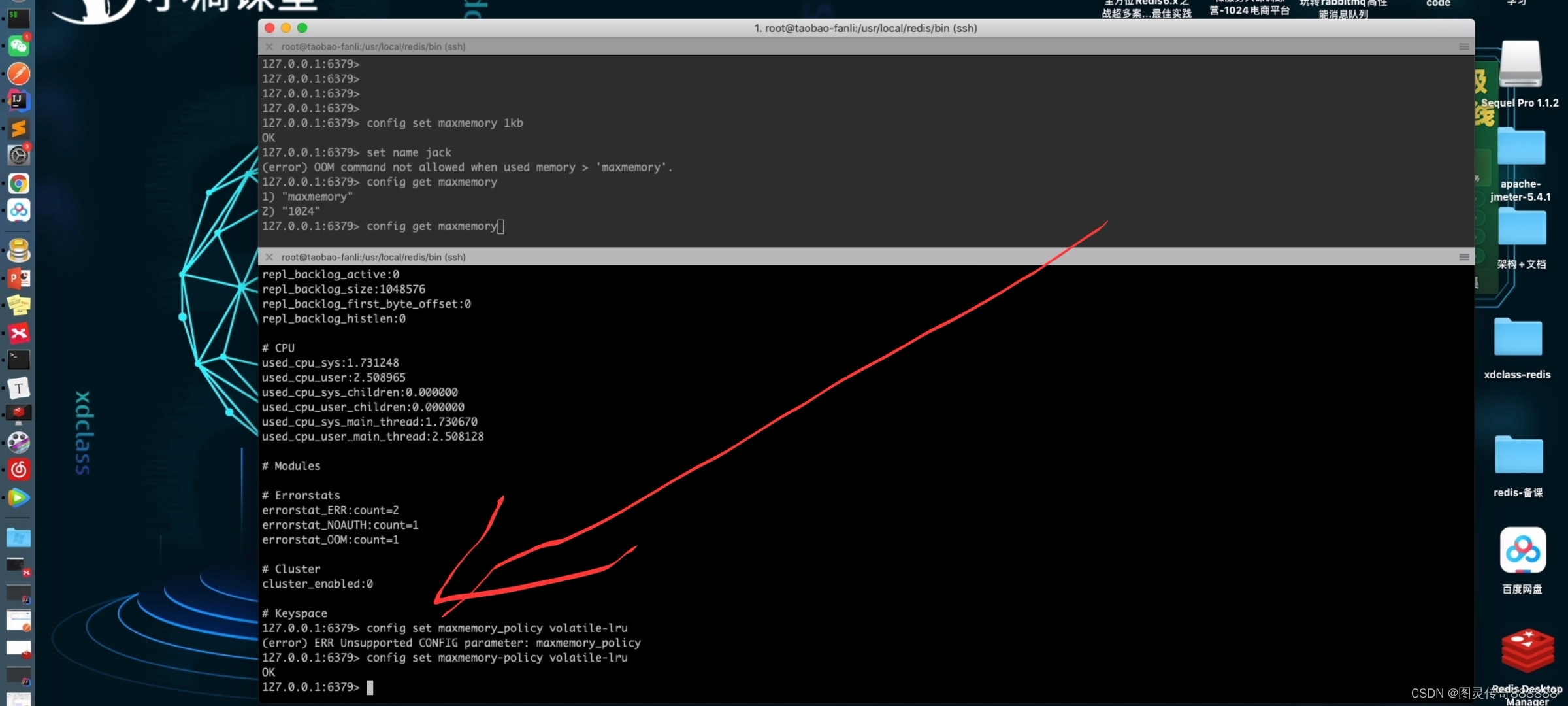Click used_cpu_sys:1.731248 line

(330, 363)
